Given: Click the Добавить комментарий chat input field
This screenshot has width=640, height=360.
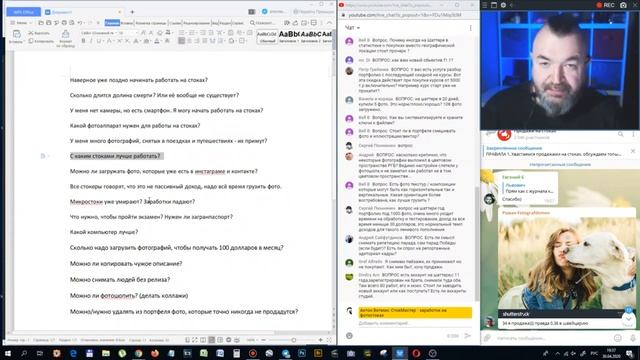Looking at the screenshot, I should click(x=415, y=323).
